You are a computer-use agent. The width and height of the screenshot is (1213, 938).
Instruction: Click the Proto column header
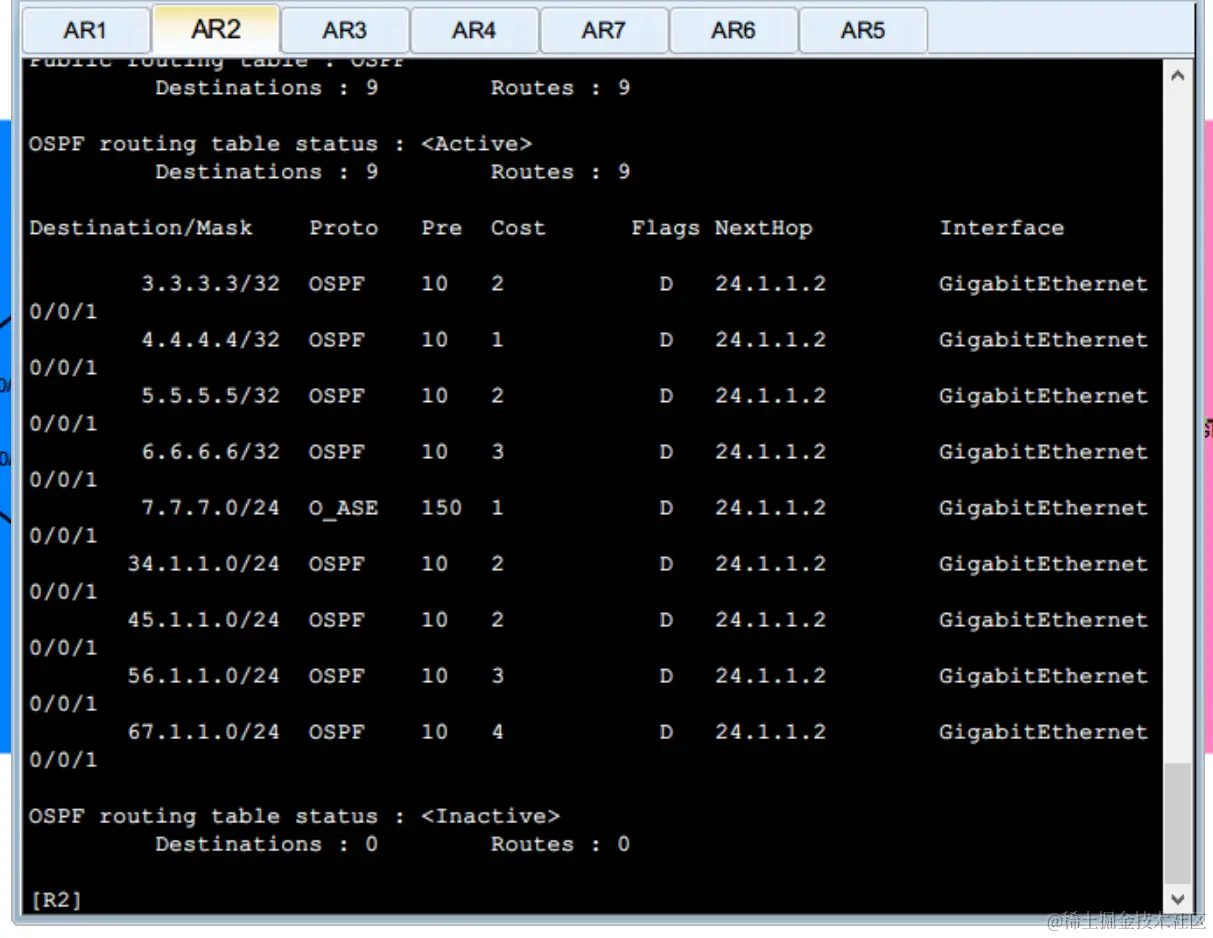344,228
